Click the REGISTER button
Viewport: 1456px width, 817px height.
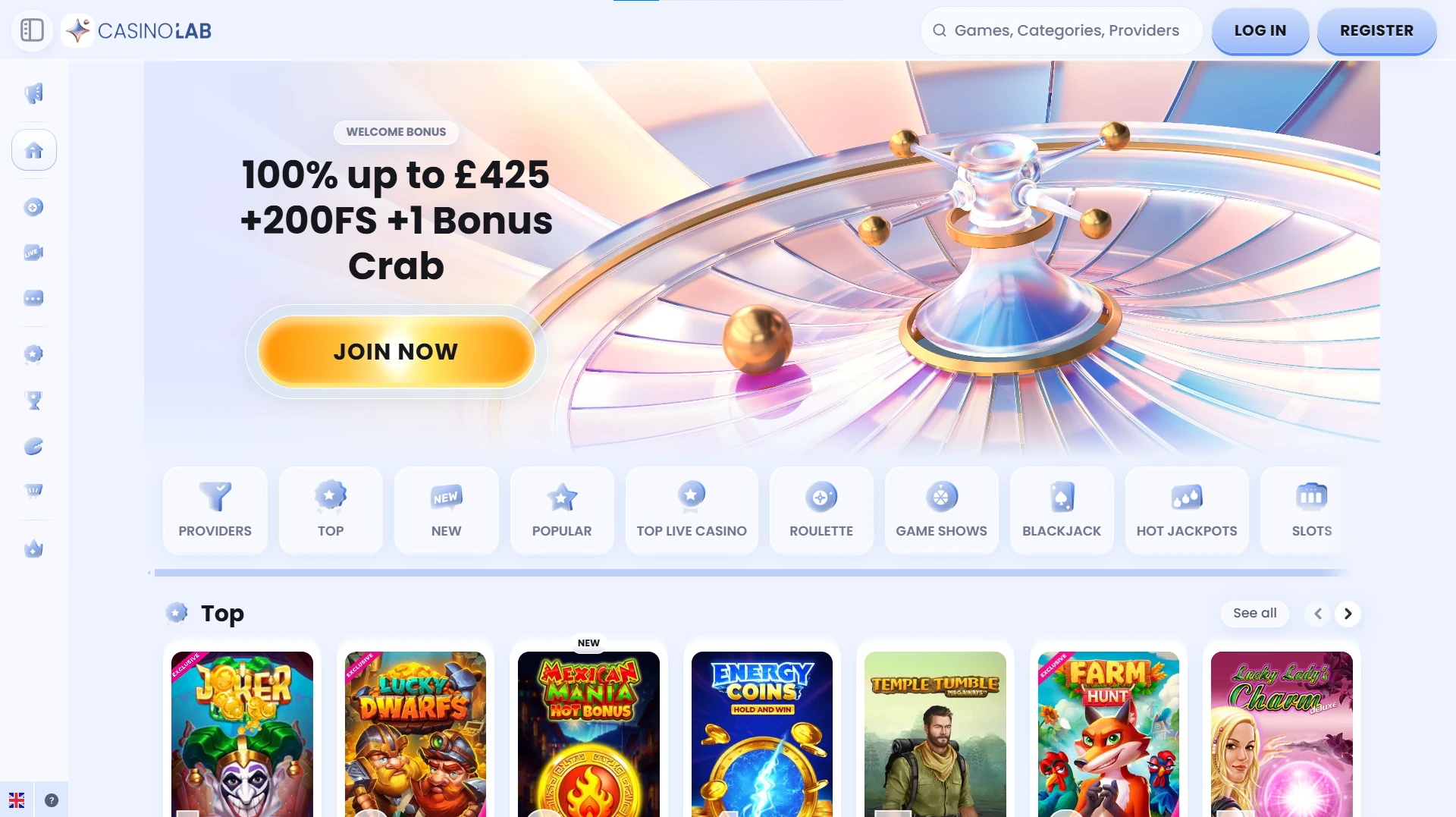[1377, 31]
